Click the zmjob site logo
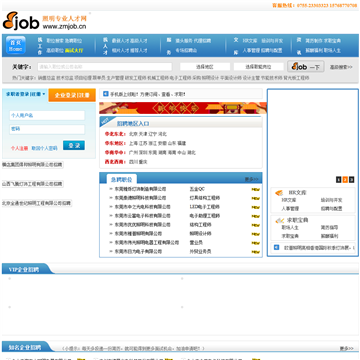This screenshot has height=360, width=360. coord(44,21)
